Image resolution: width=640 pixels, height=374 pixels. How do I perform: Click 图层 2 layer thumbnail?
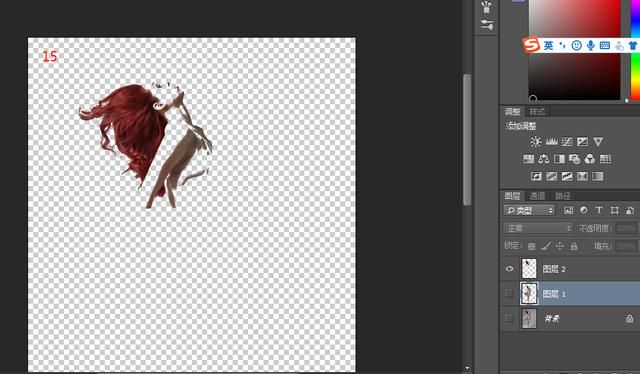529,269
